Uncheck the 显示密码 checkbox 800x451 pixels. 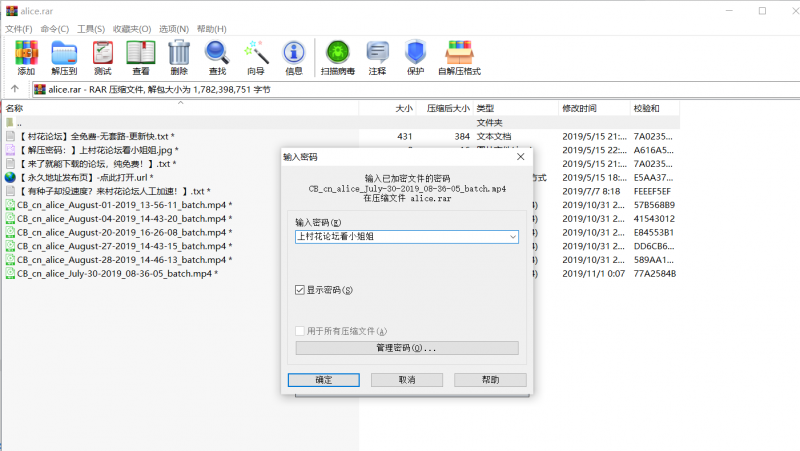coord(300,290)
